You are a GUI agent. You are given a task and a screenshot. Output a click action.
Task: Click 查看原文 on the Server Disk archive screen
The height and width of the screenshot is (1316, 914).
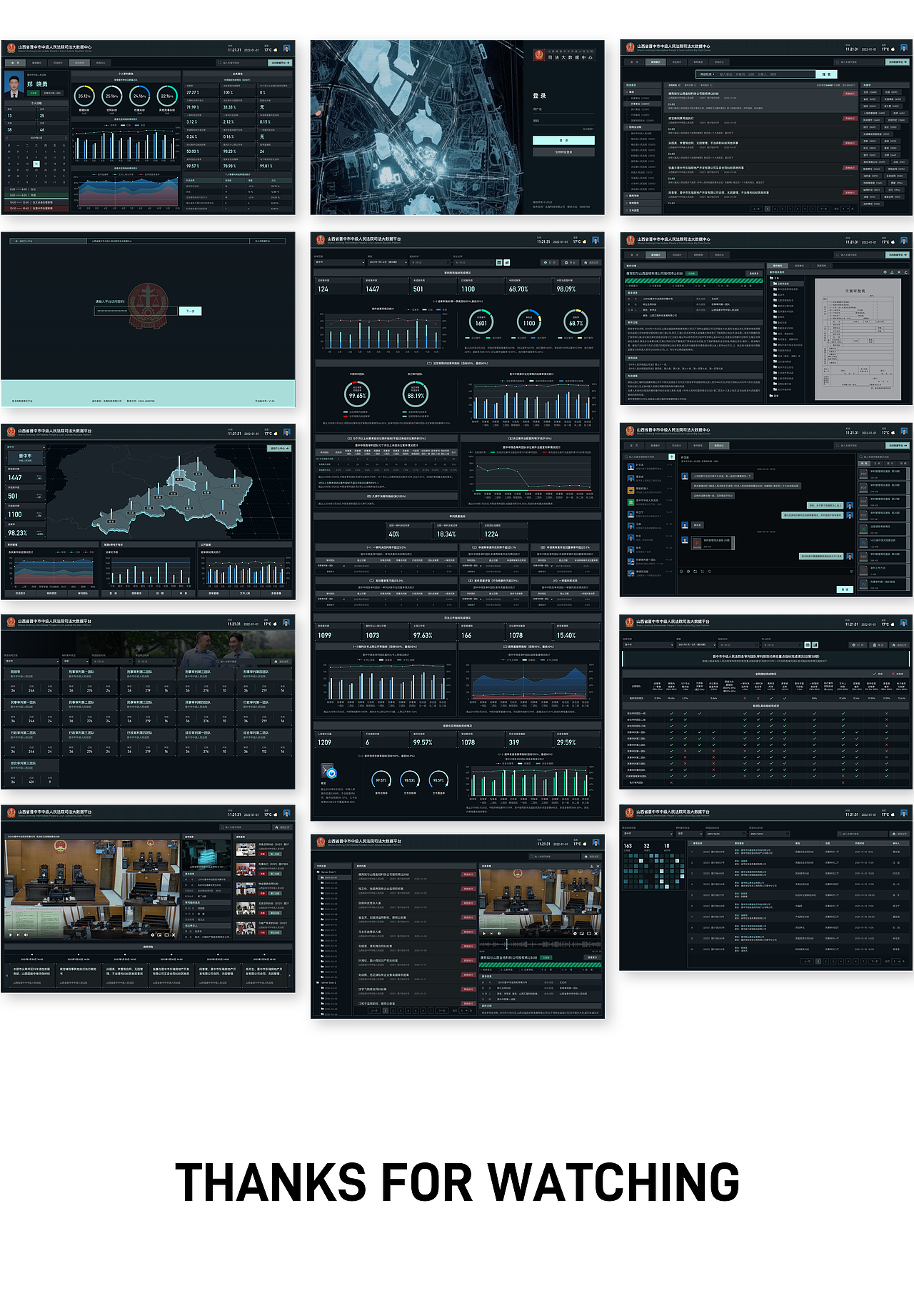pos(593,957)
